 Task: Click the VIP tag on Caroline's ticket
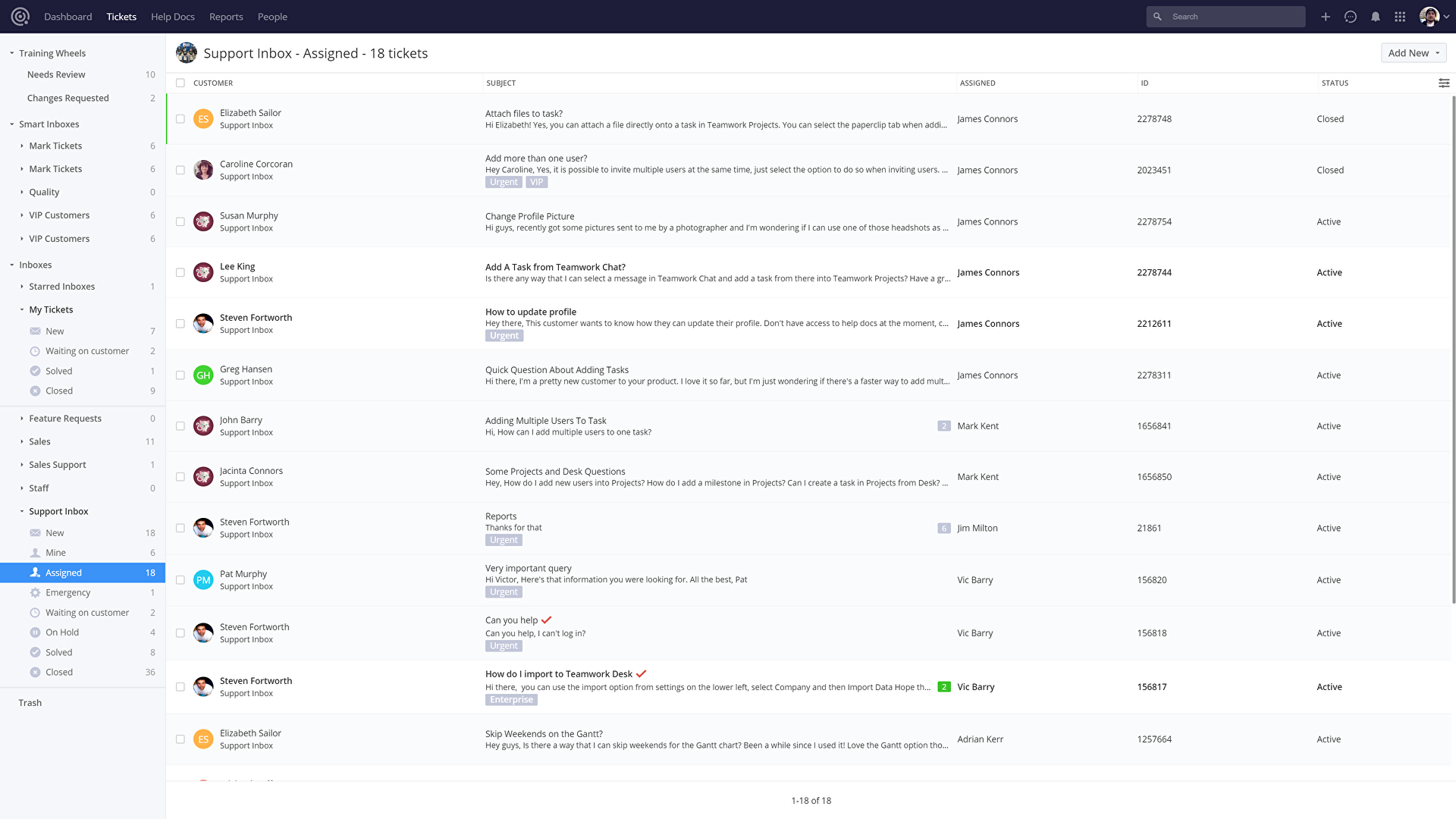pos(537,182)
